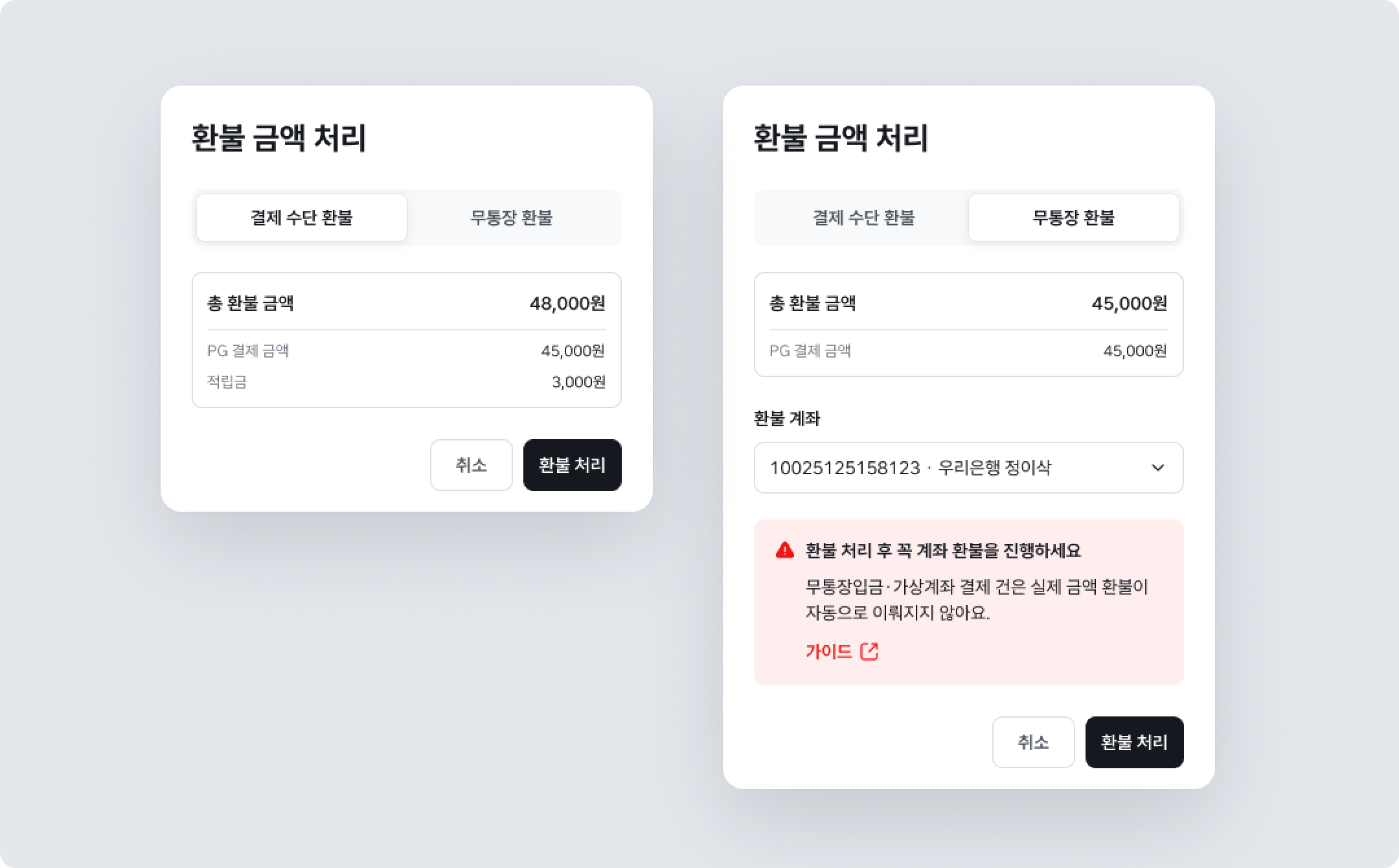Viewport: 1399px width, 868px height.
Task: Click the 48,000원 total refund amount
Action: [x=567, y=303]
